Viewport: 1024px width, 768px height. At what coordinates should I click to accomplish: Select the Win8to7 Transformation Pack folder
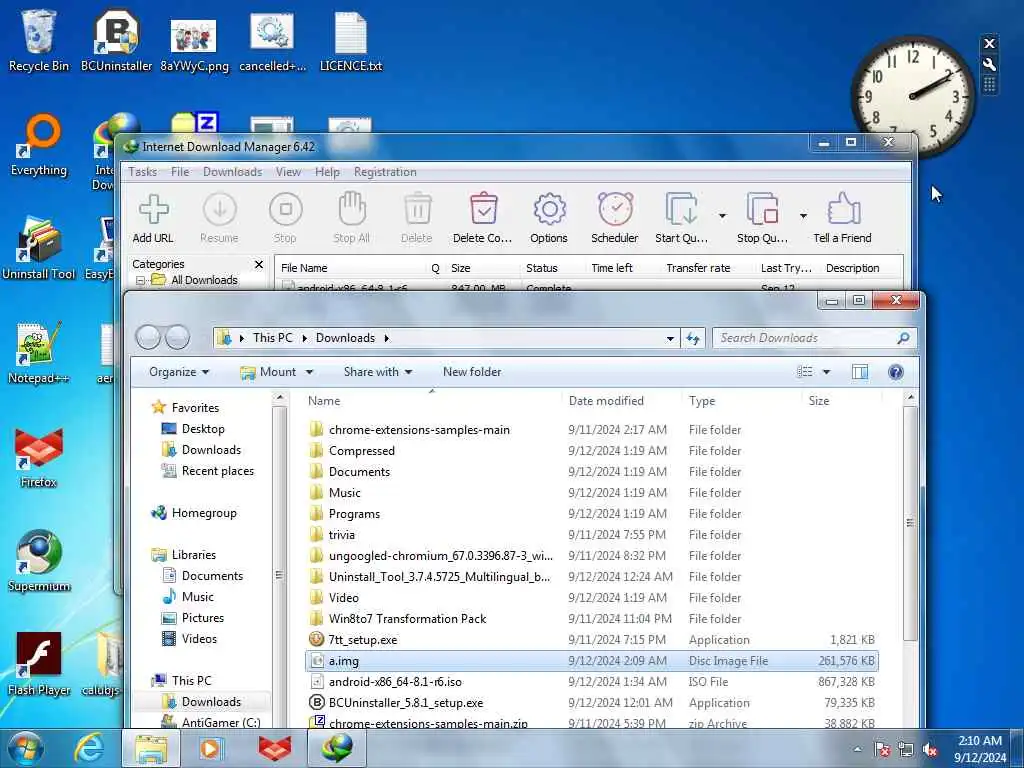pyautogui.click(x=592, y=619)
